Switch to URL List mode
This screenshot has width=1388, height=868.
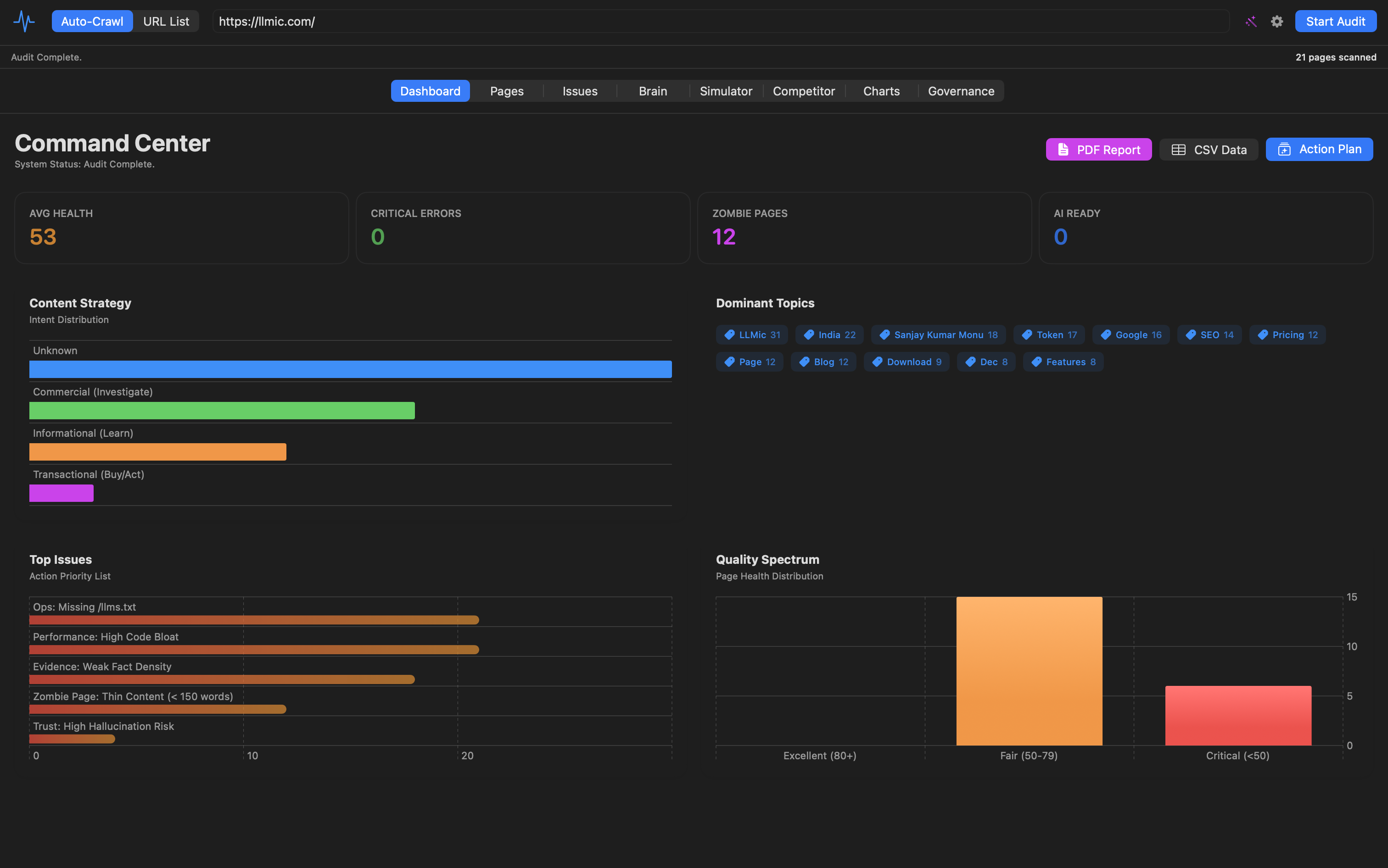(166, 22)
